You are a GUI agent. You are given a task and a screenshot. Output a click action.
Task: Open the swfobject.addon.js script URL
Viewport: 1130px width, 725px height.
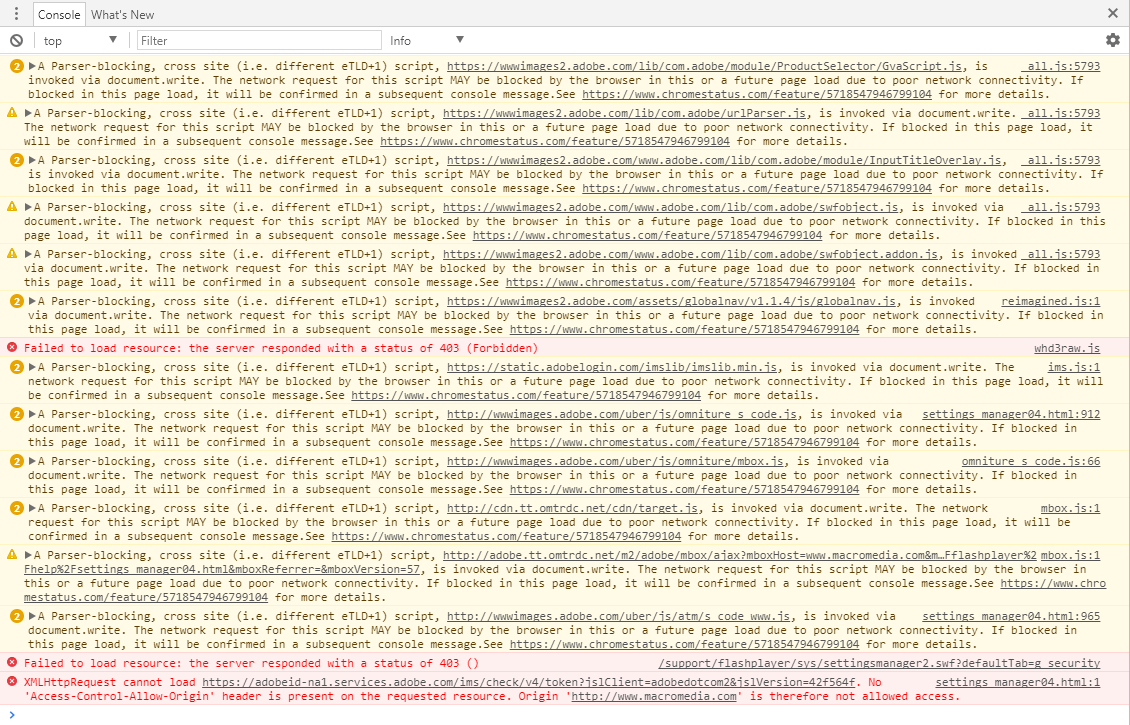(690, 254)
